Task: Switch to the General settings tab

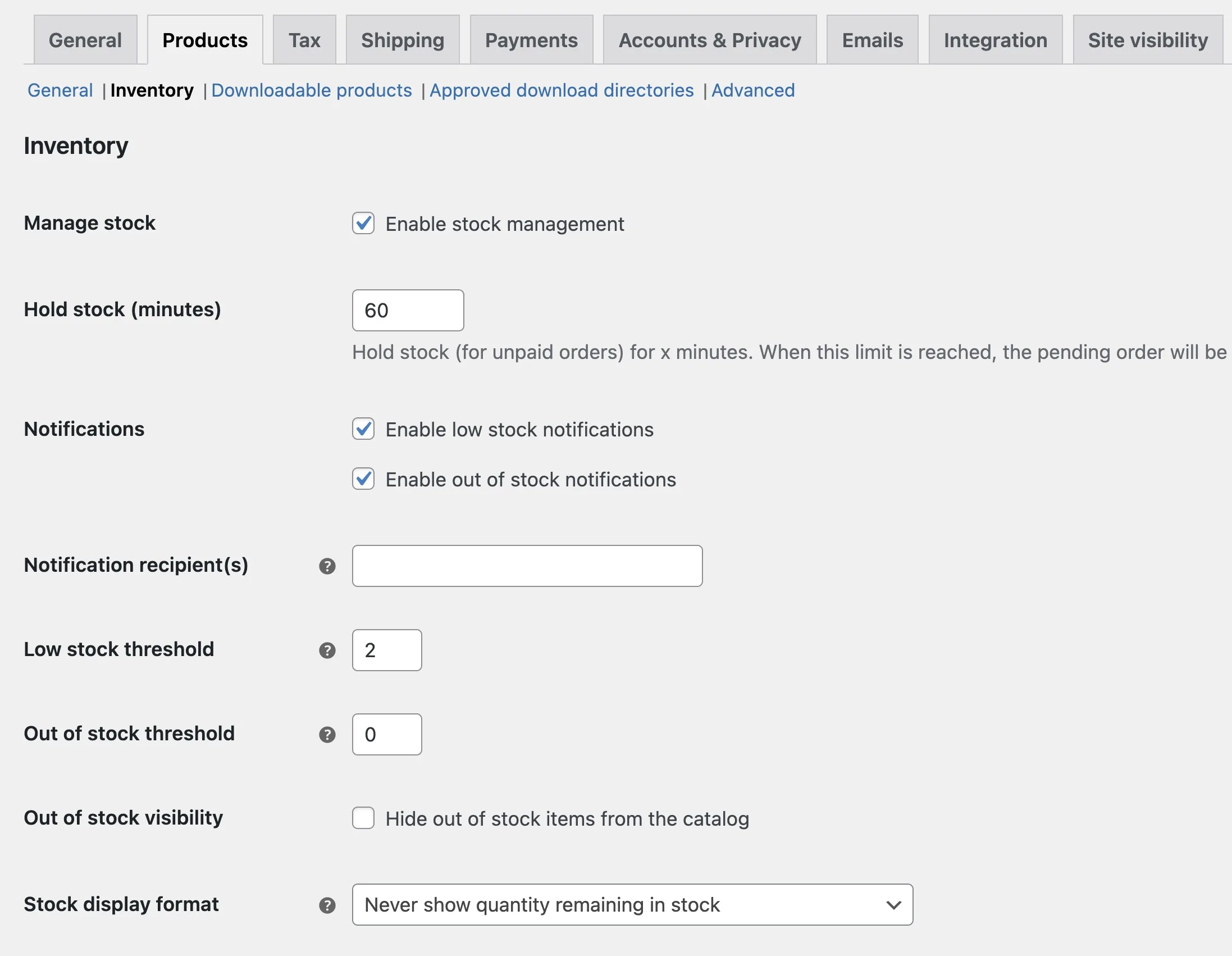Action: (x=85, y=40)
